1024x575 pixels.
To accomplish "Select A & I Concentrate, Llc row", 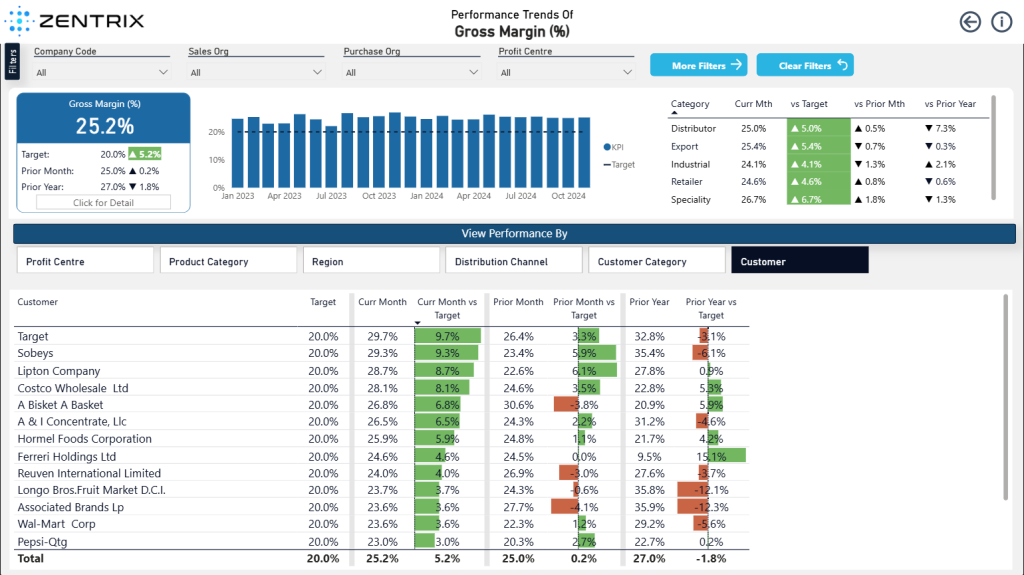I will (381, 421).
